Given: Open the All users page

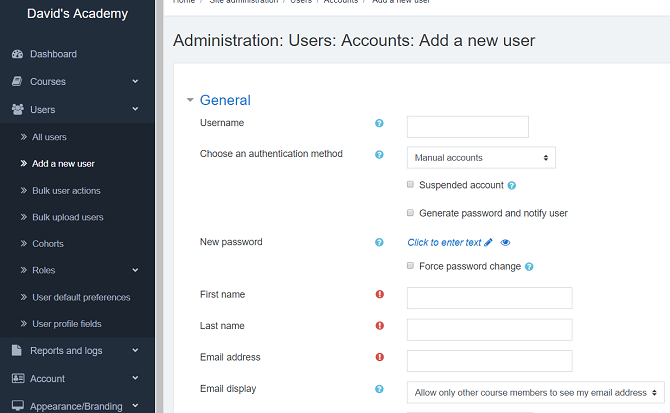Looking at the screenshot, I should pos(49,137).
